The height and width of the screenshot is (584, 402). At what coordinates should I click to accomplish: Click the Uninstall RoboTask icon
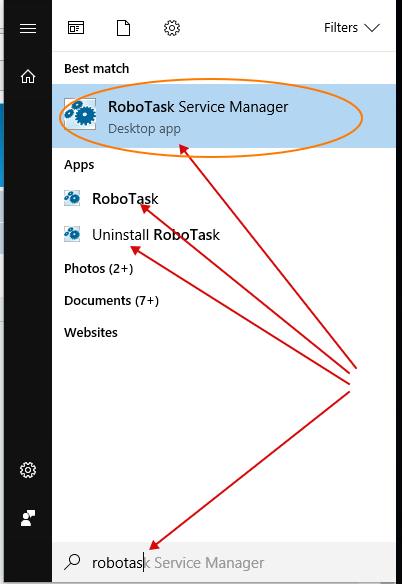(x=72, y=234)
